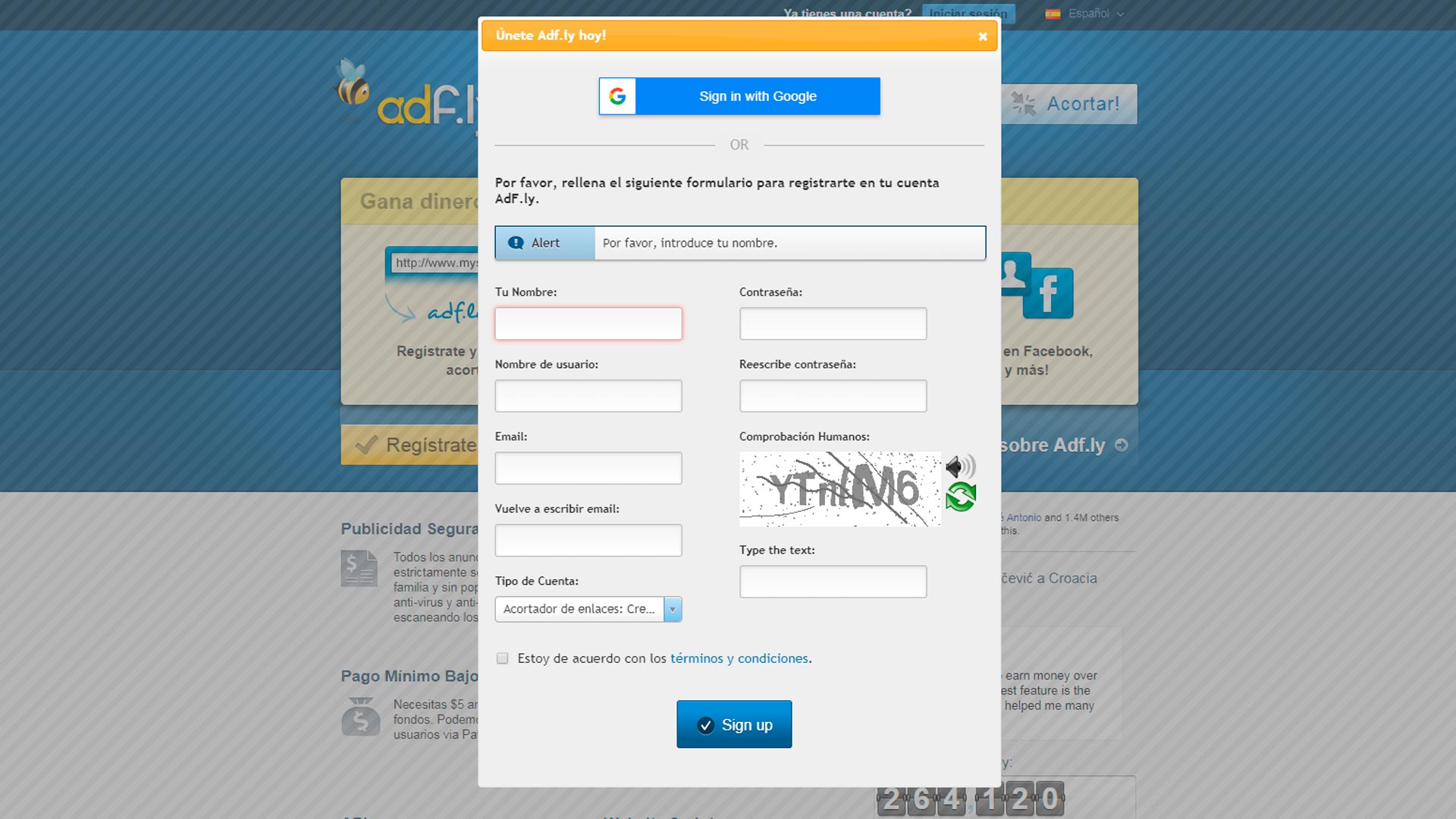Viewport: 1456px width, 819px height.
Task: Click the OR divider section area
Action: click(739, 144)
